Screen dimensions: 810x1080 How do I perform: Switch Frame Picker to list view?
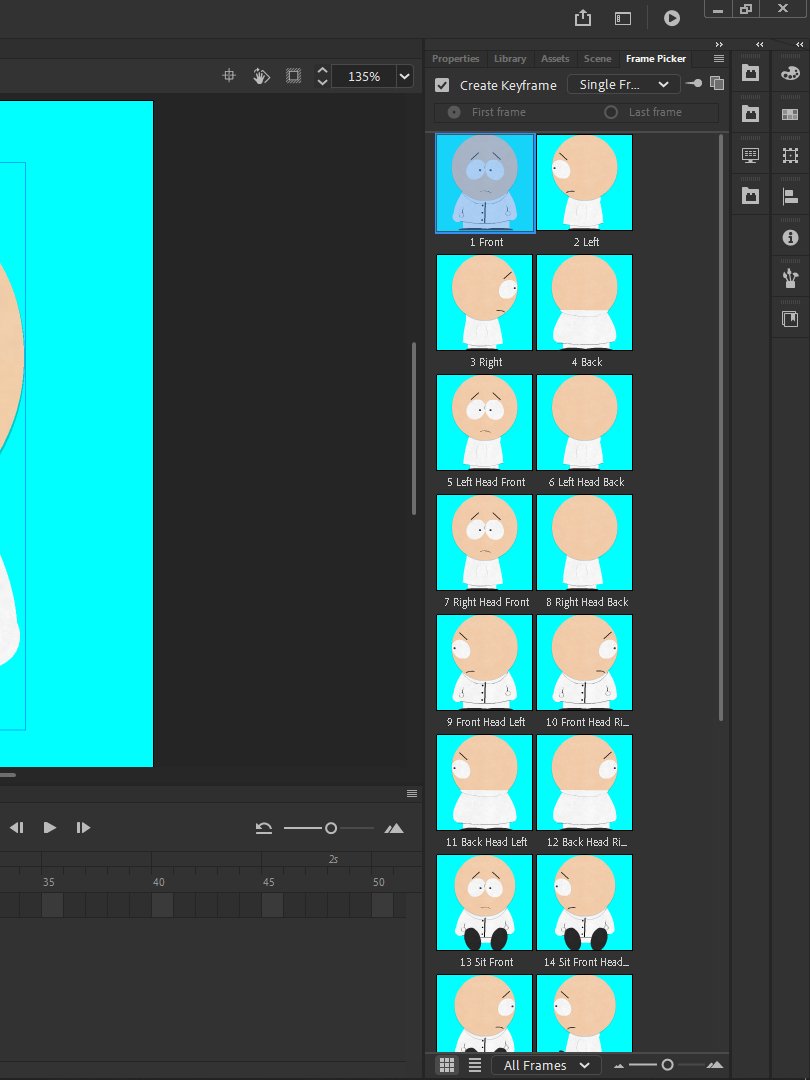click(x=475, y=1065)
